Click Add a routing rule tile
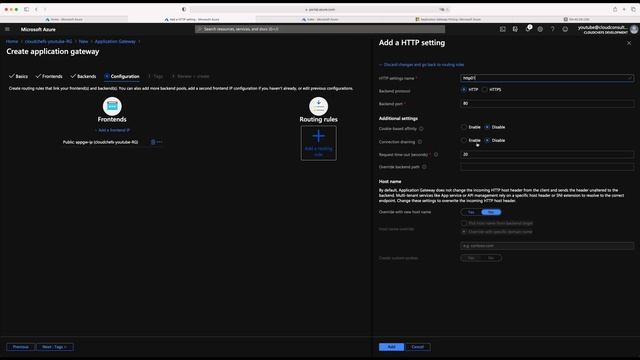The image size is (640, 360). coord(318,143)
